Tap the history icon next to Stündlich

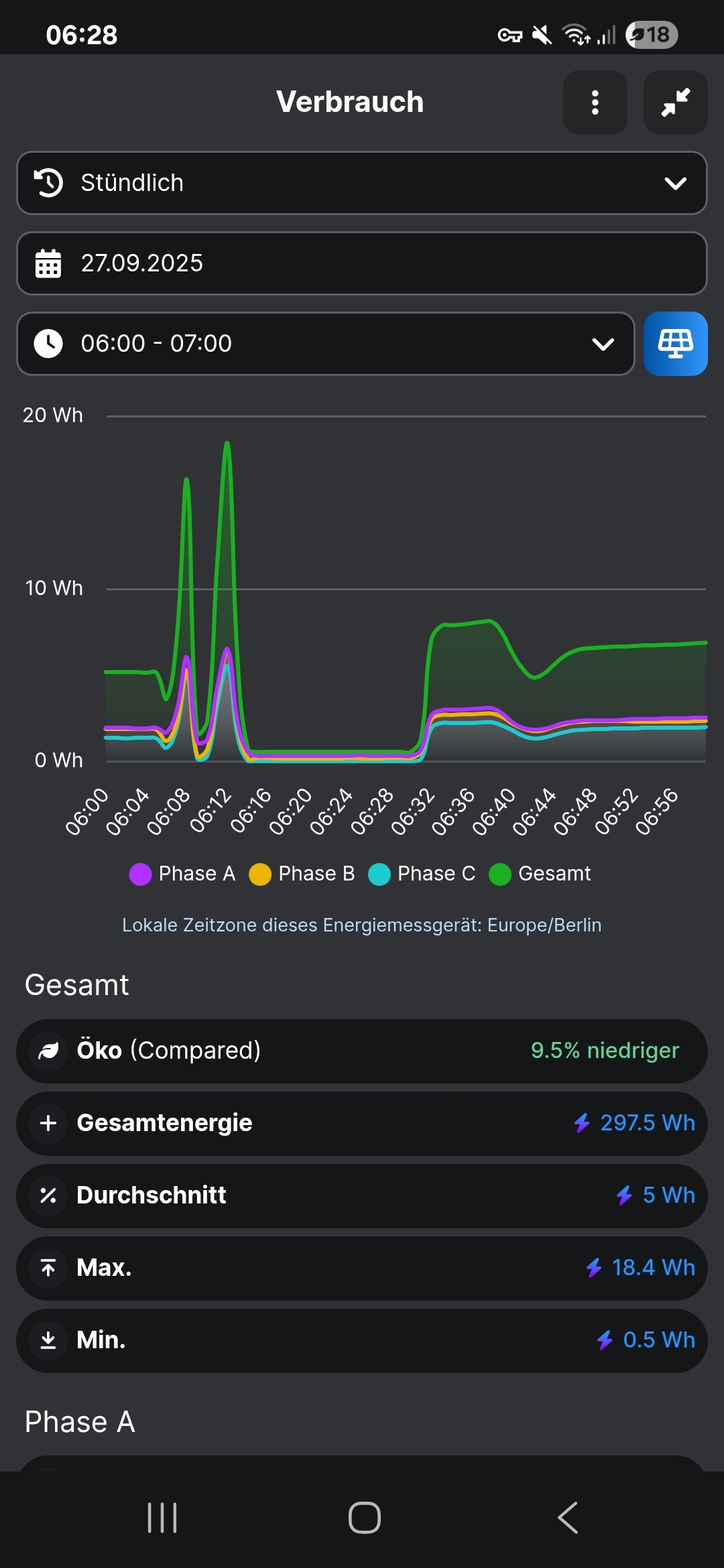(x=48, y=183)
